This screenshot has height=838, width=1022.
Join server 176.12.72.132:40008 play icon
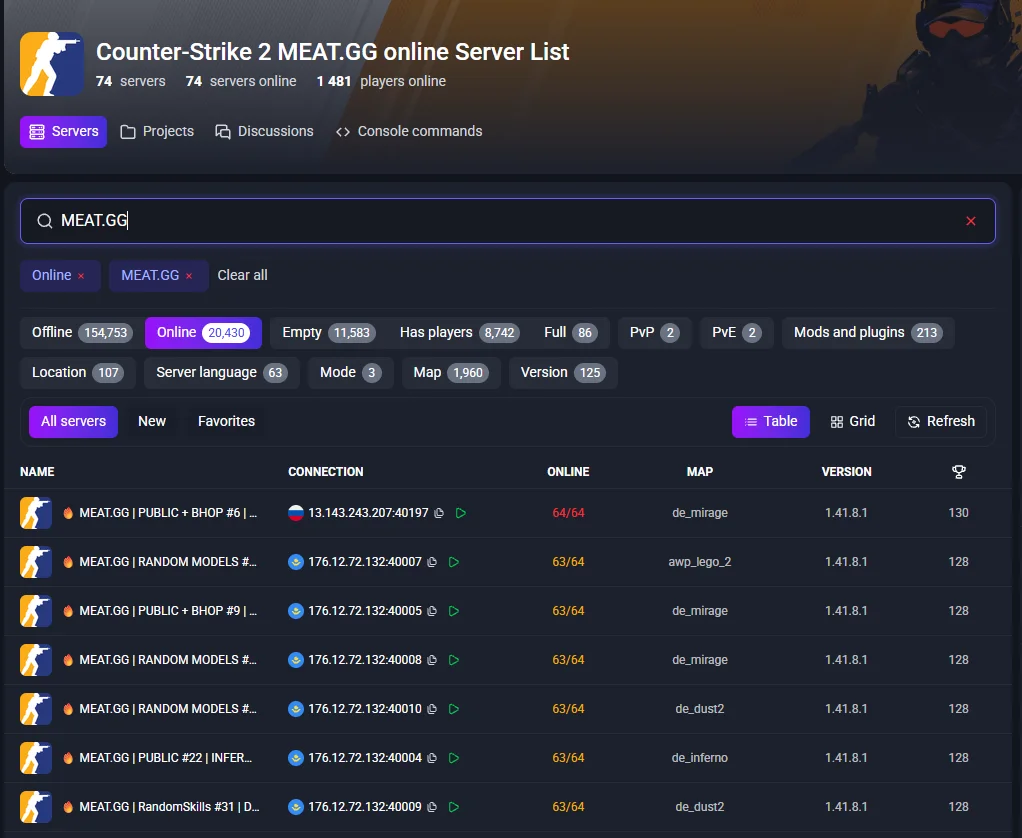pyautogui.click(x=454, y=660)
